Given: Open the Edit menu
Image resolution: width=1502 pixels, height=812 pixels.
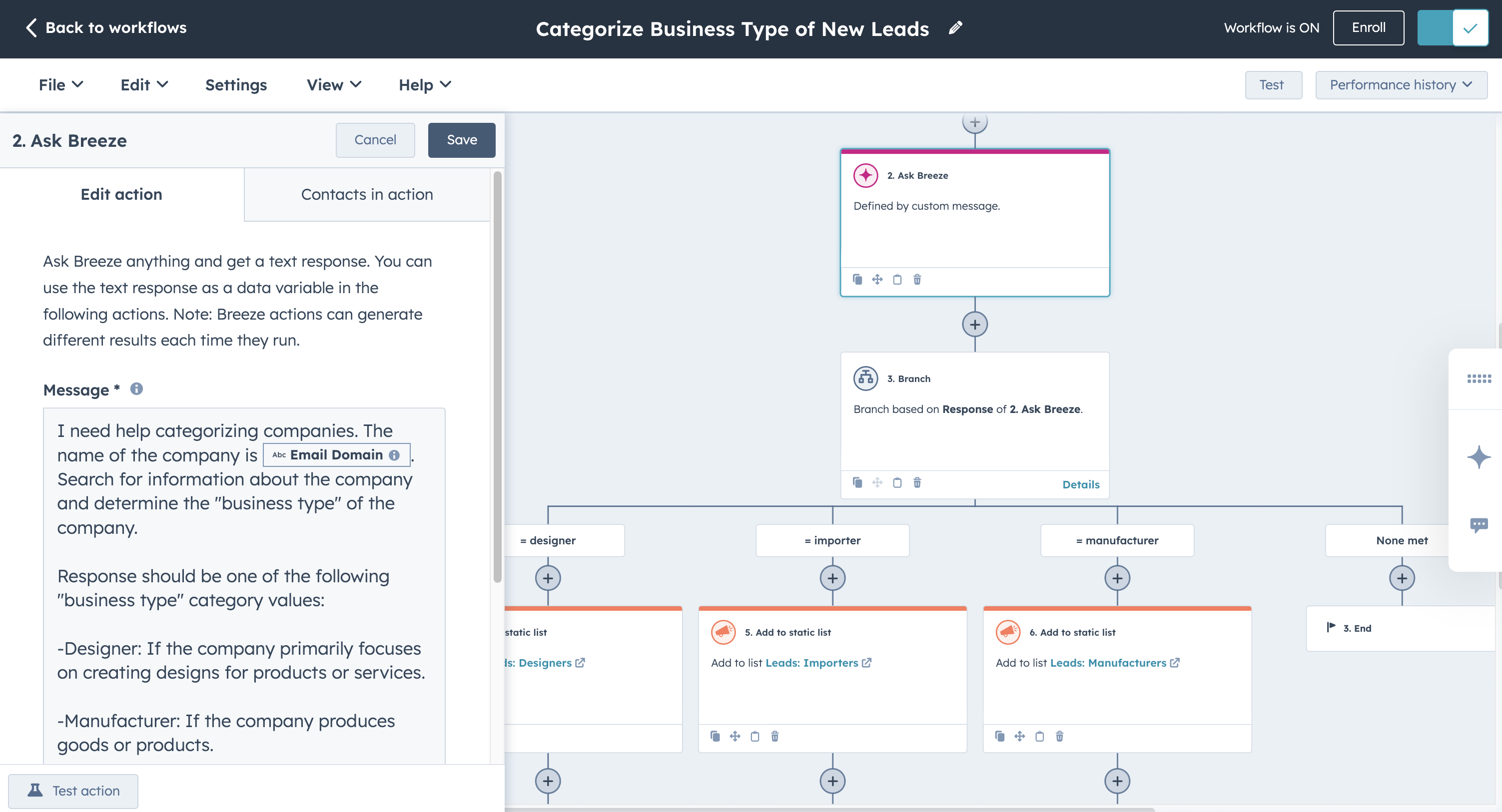Looking at the screenshot, I should click(144, 85).
